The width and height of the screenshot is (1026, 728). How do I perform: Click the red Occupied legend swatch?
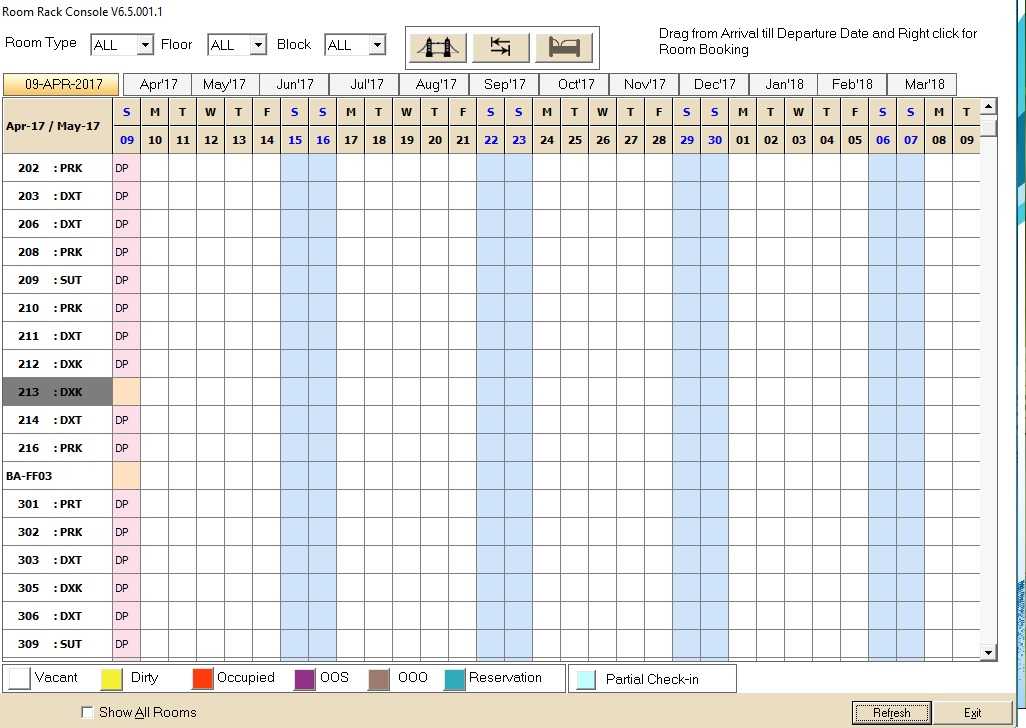coord(203,679)
